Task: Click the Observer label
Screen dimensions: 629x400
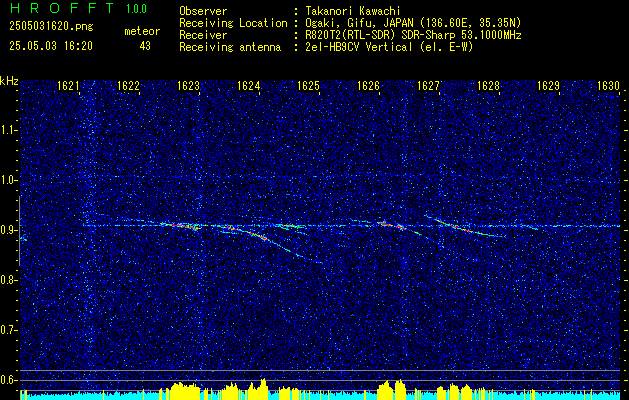Action: (x=203, y=11)
